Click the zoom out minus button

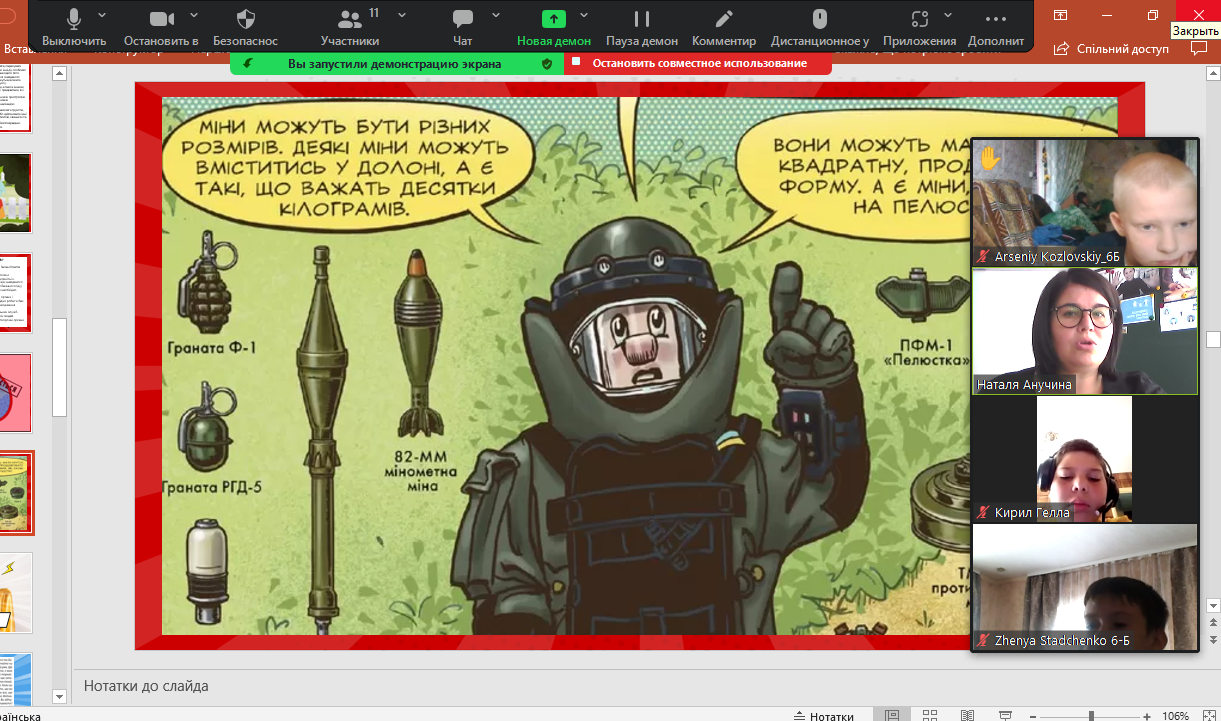pos(1035,716)
